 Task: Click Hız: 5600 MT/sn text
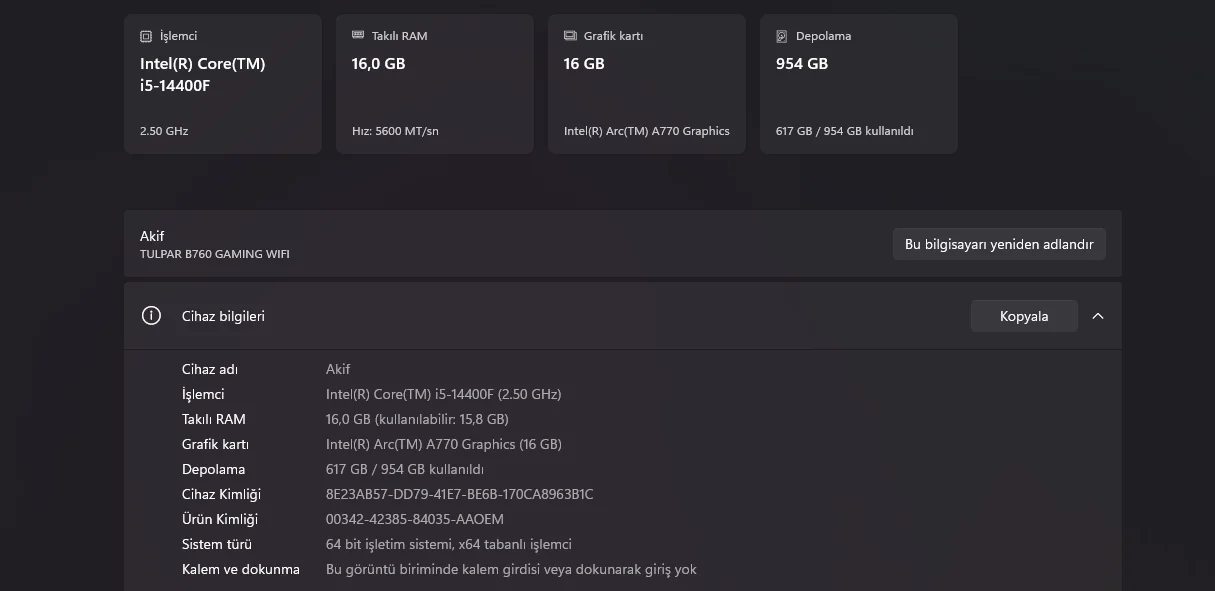pyautogui.click(x=395, y=131)
